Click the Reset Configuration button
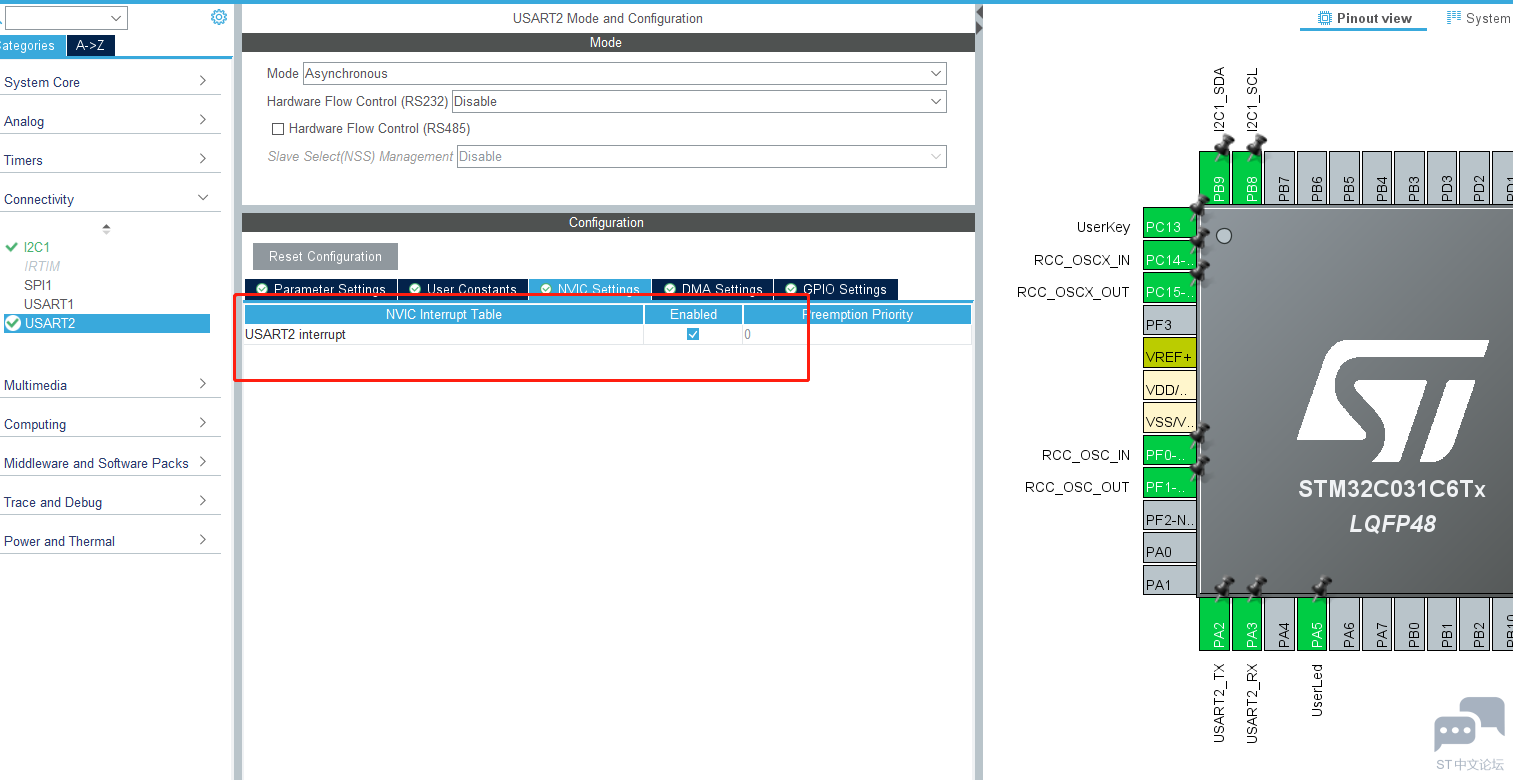The width and height of the screenshot is (1513, 780). (x=325, y=256)
